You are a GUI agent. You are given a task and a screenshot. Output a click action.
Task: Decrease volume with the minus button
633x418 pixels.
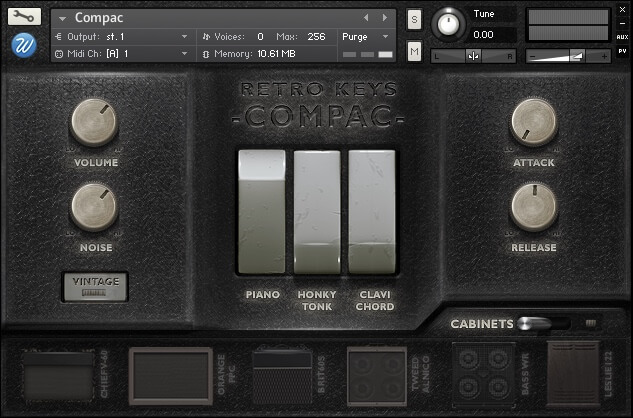click(532, 56)
